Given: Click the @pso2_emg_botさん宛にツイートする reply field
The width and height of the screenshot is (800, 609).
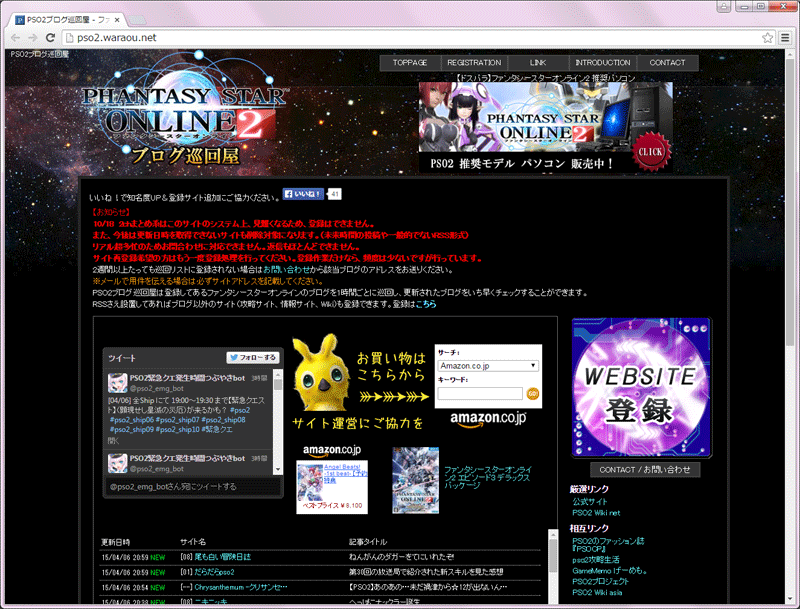Looking at the screenshot, I should [193, 487].
